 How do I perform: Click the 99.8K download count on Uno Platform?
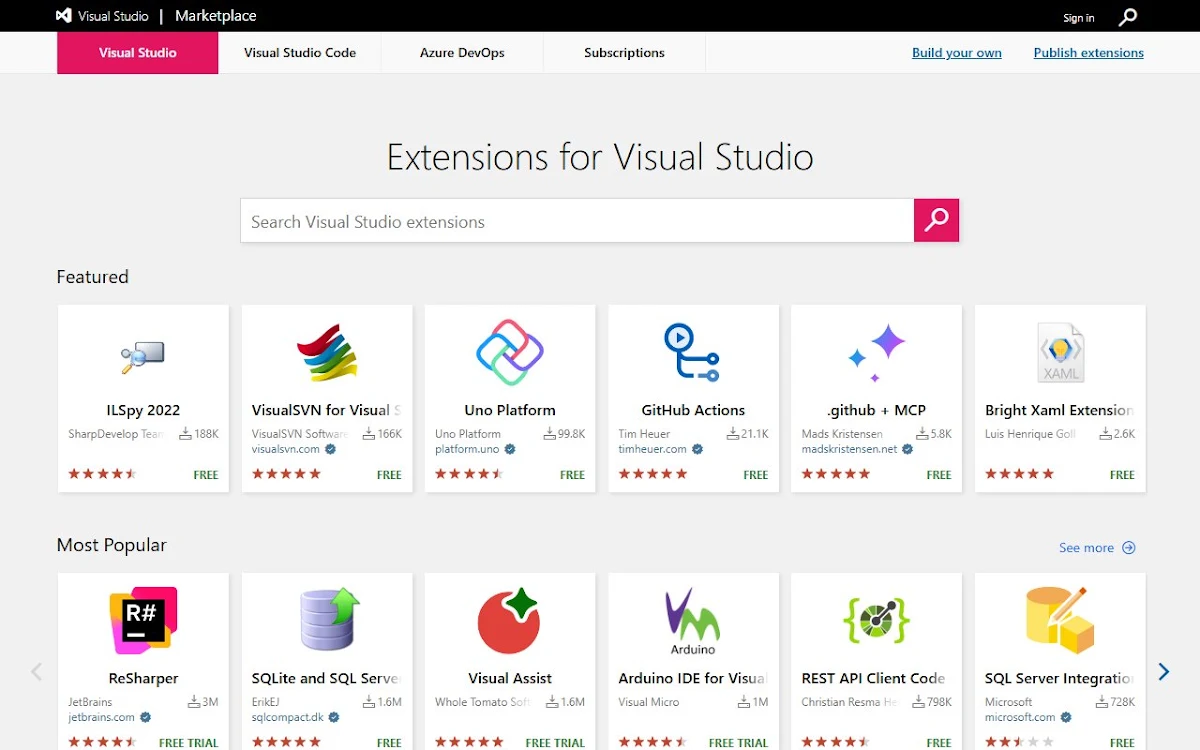pyautogui.click(x=571, y=434)
